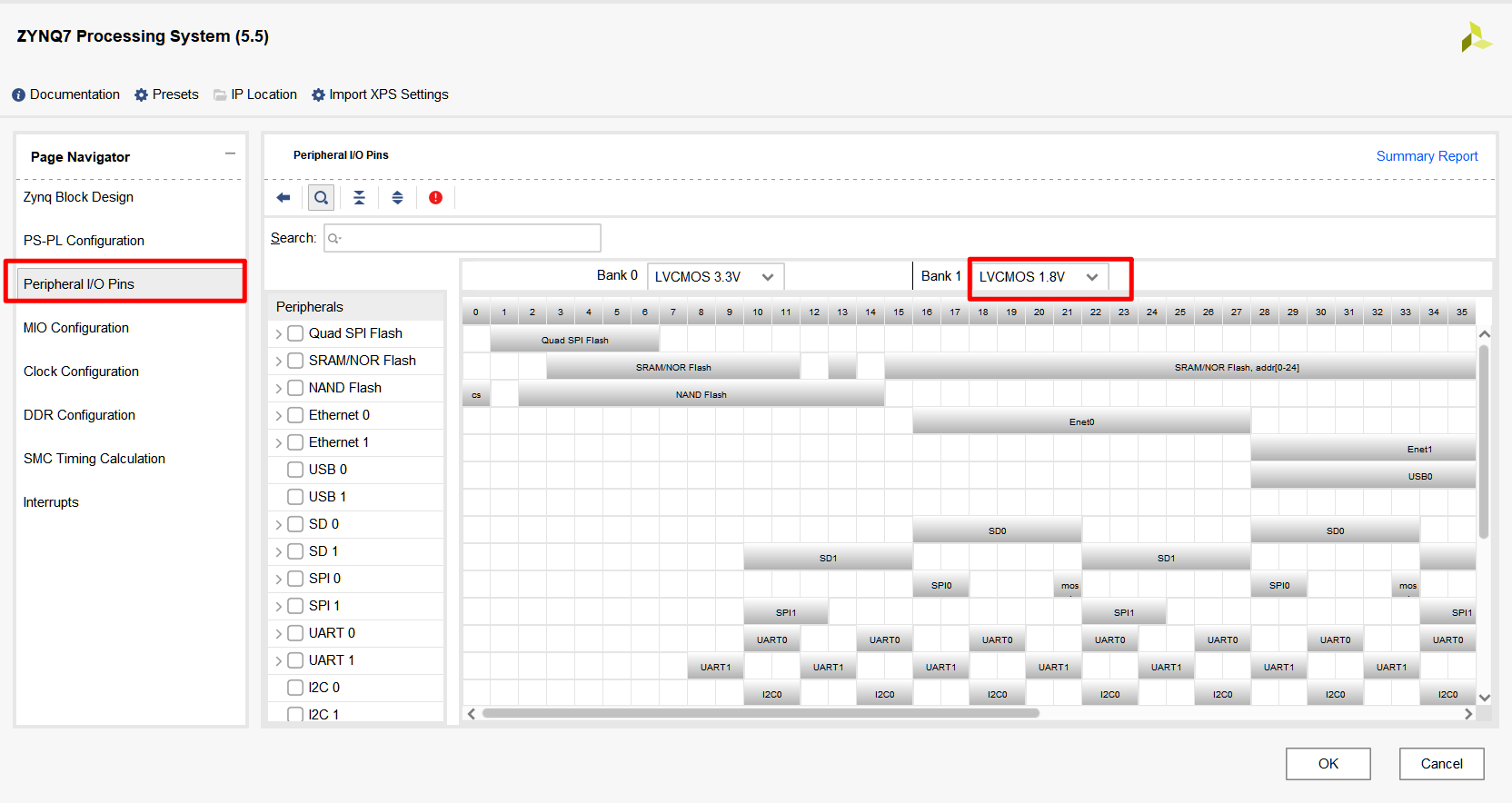Viewport: 1512px width, 803px height.
Task: Expand the Ethernet 0 tree row
Action: pos(278,416)
